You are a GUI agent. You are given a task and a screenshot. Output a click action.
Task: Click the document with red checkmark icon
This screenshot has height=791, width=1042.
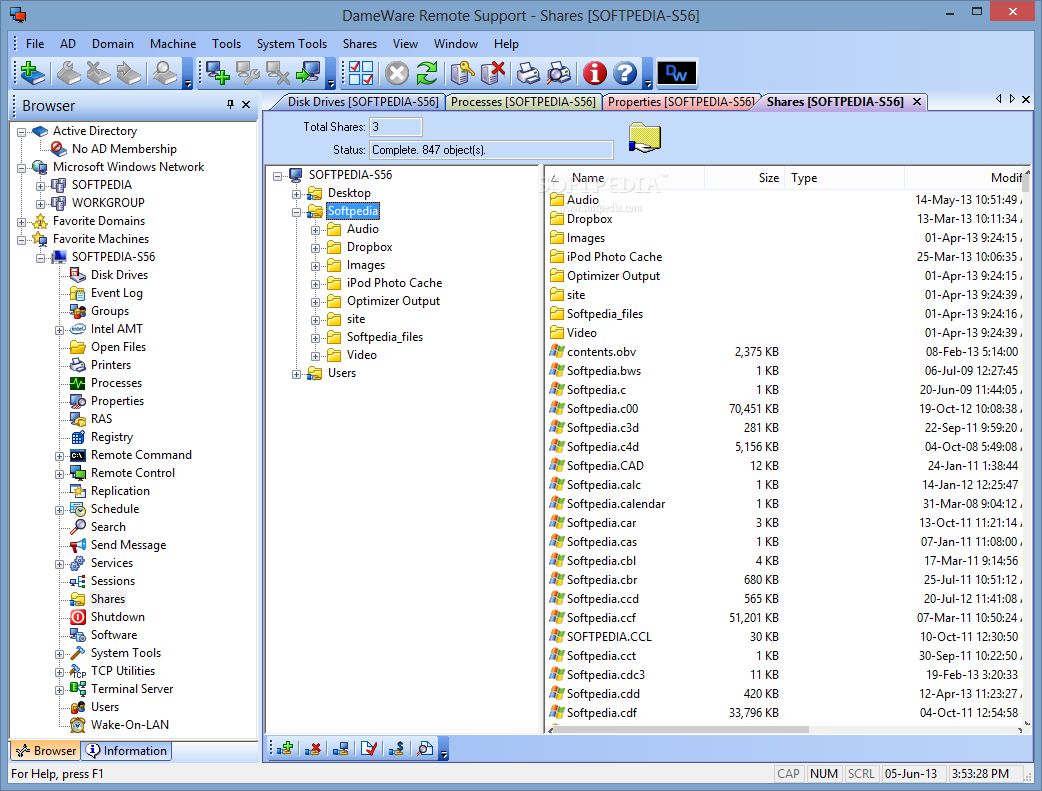pos(369,749)
